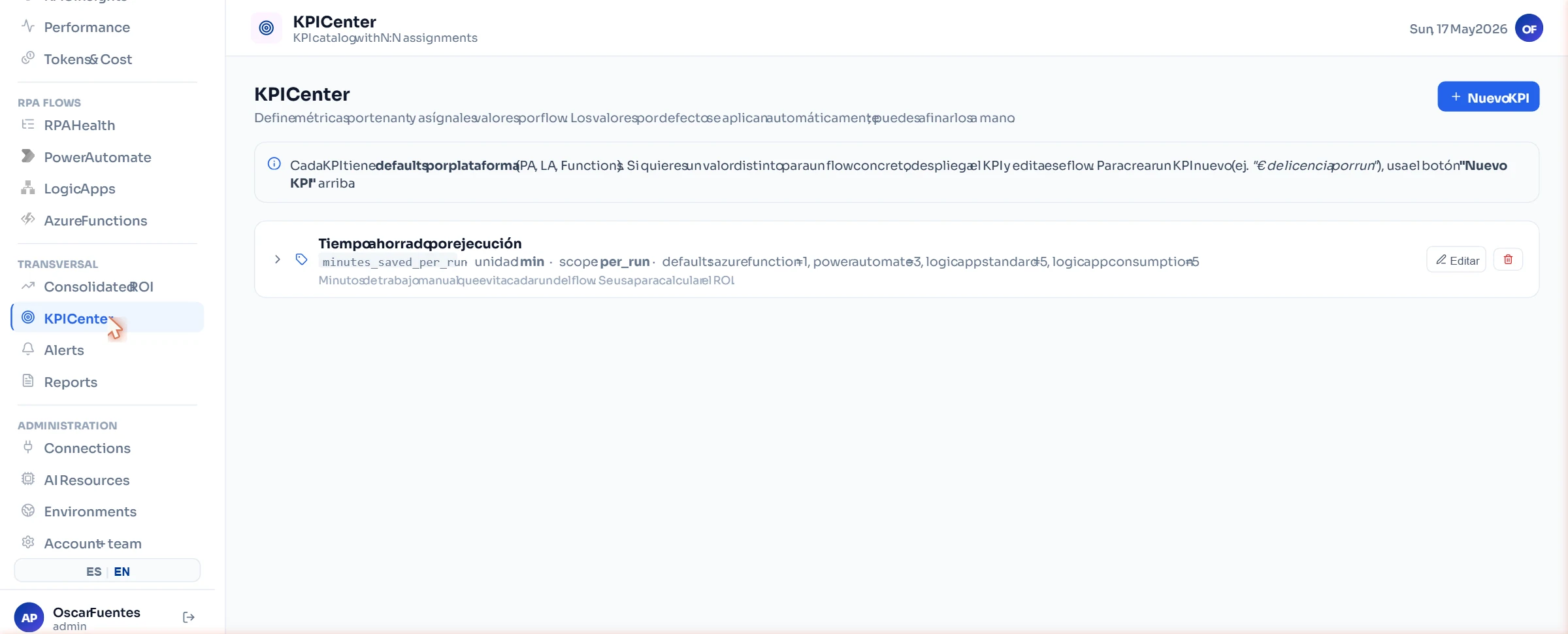1568x634 pixels.
Task: Click the Alerts bell icon
Action: pyautogui.click(x=27, y=349)
